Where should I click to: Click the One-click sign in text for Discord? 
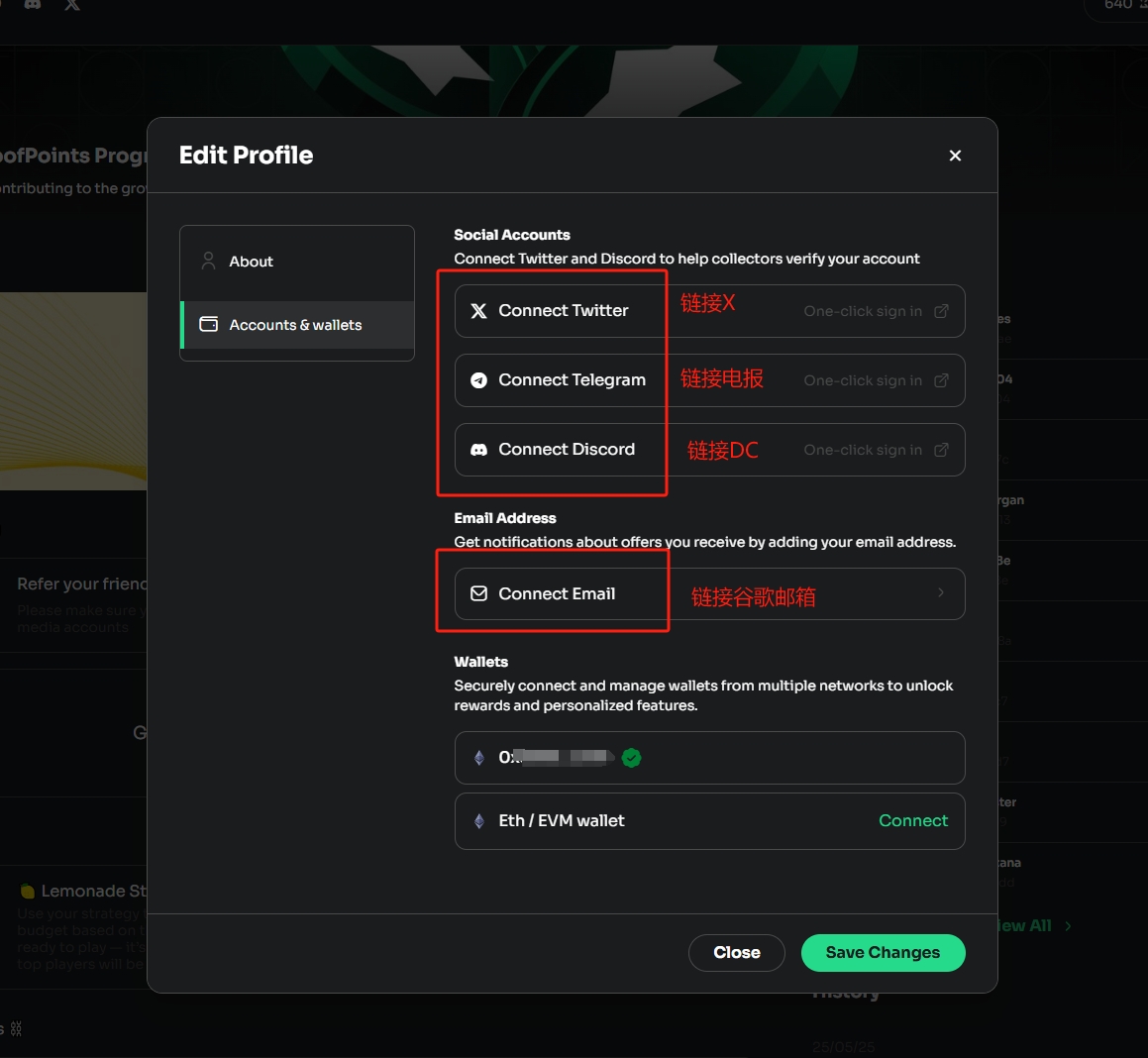tap(862, 450)
